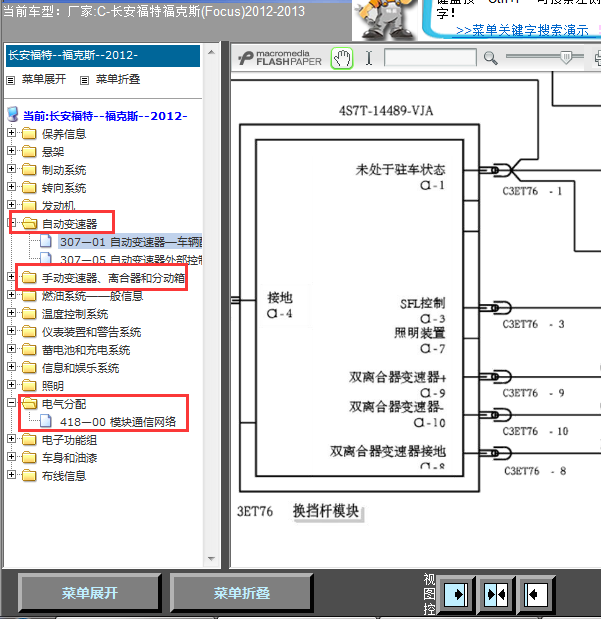601x619 pixels.
Task: Click the open 电气分配 folder icon
Action: [29, 403]
